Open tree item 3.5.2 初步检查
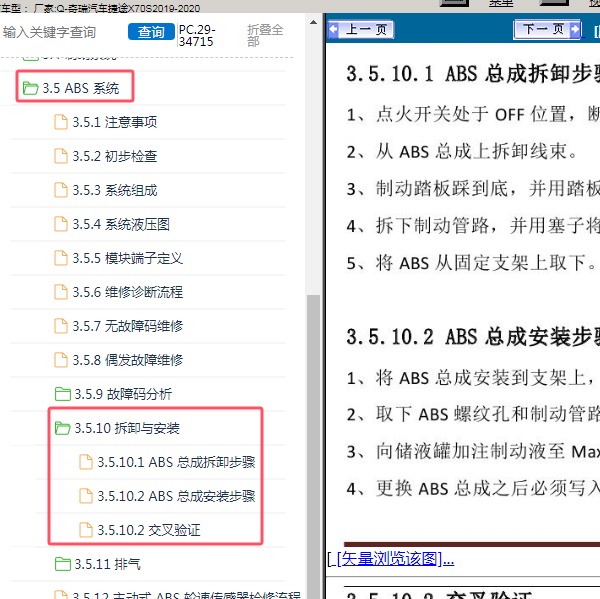Image resolution: width=600 pixels, height=599 pixels. tap(115, 156)
